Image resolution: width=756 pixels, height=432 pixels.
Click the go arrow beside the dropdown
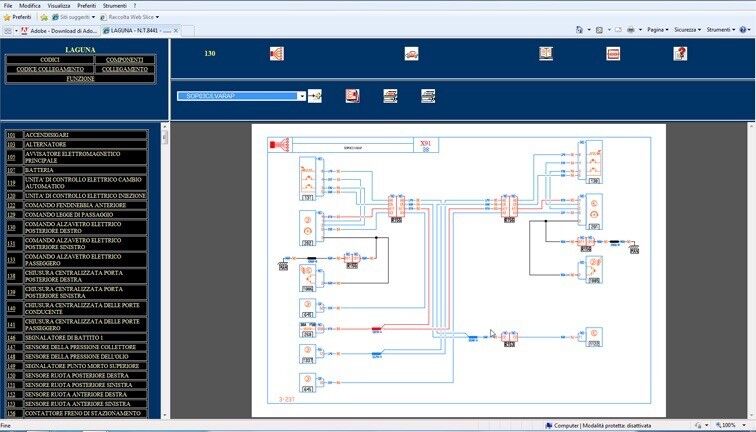[x=316, y=96]
